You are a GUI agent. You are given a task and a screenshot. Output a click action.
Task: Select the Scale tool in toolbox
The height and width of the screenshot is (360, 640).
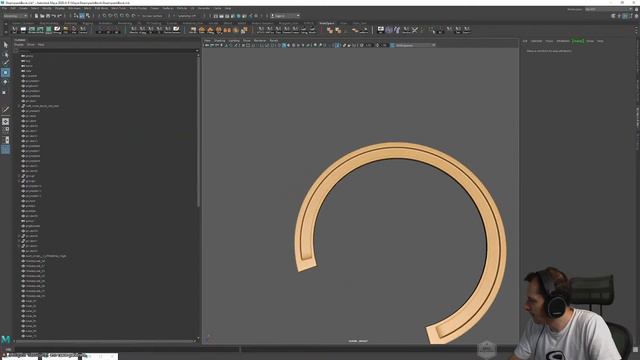coord(5,92)
